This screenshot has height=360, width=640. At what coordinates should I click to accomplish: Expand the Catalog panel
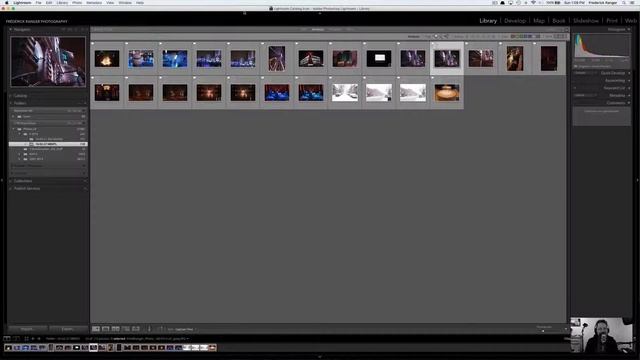point(11,96)
